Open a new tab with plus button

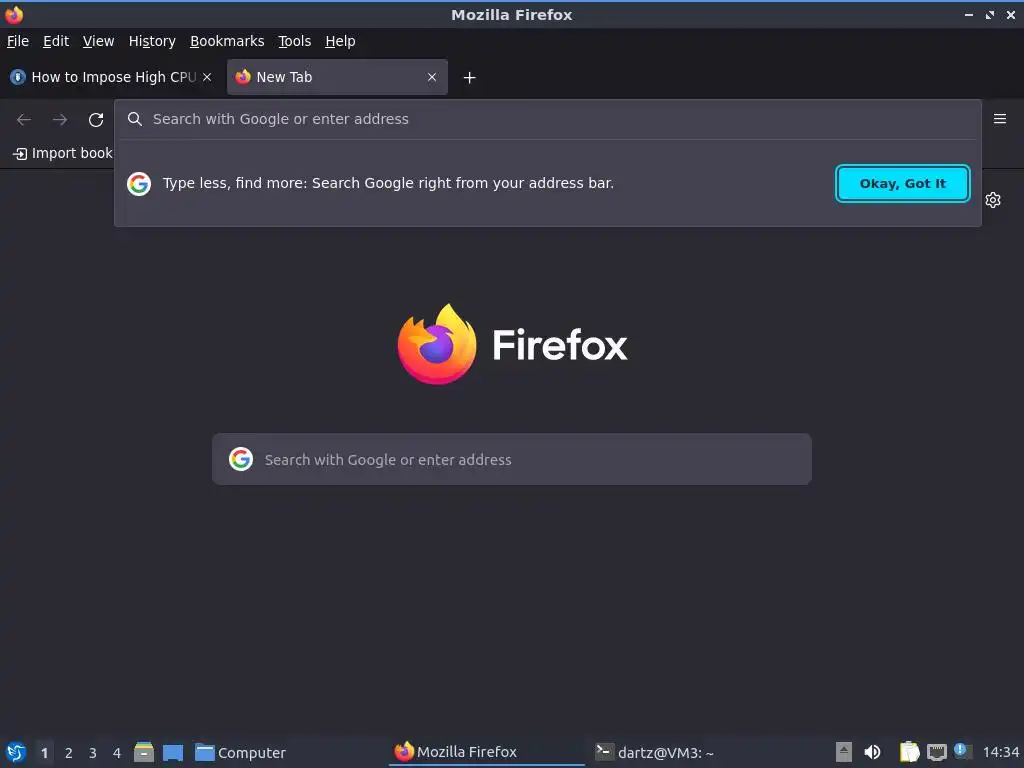coord(469,78)
